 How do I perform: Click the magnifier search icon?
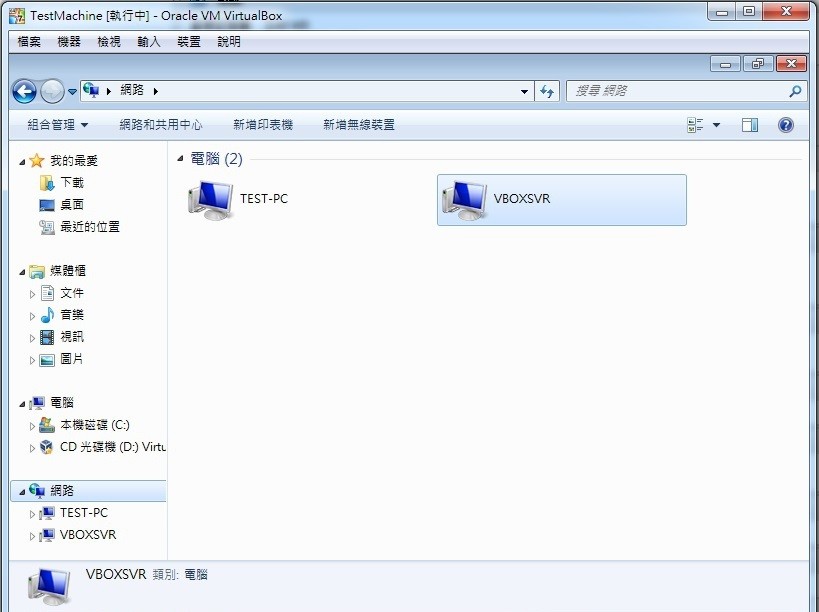pos(795,91)
